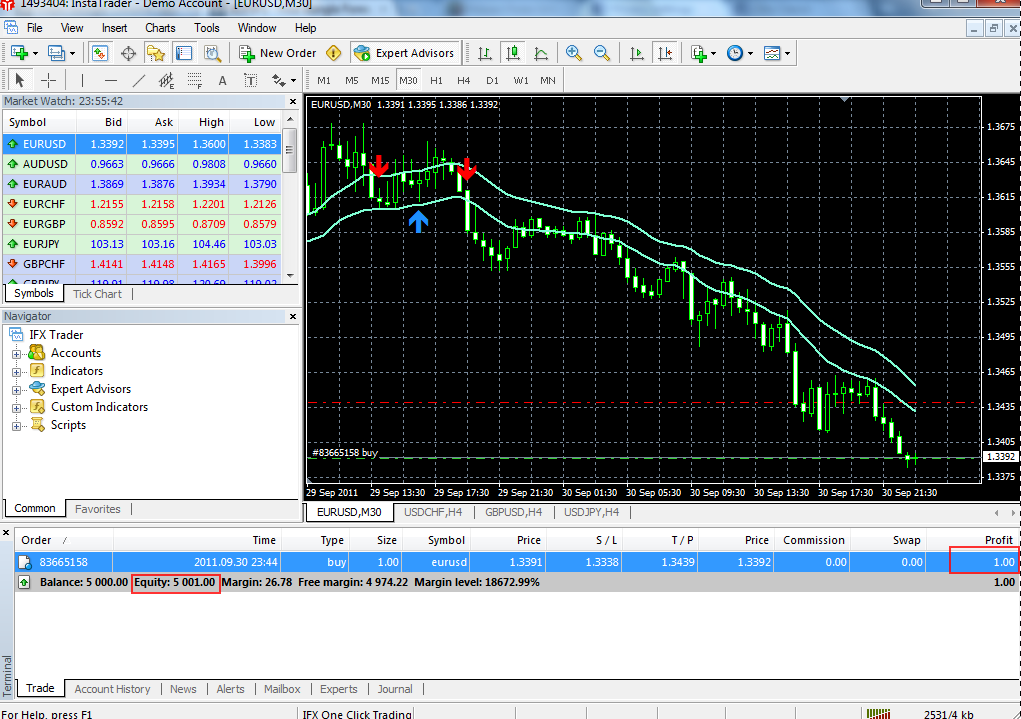Open the Data Window crosshair target icon

coord(128,53)
